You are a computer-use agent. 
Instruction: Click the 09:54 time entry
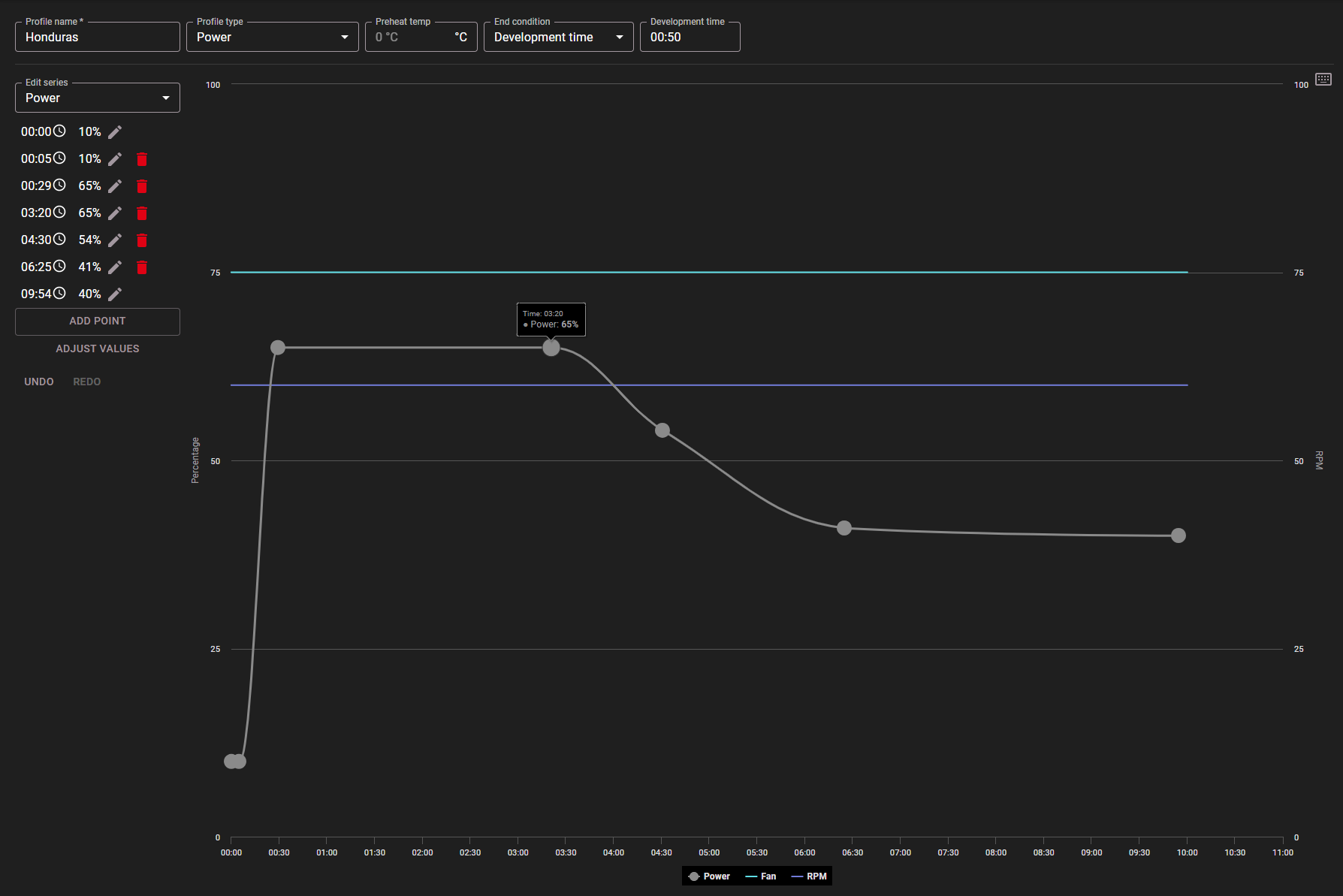36,294
